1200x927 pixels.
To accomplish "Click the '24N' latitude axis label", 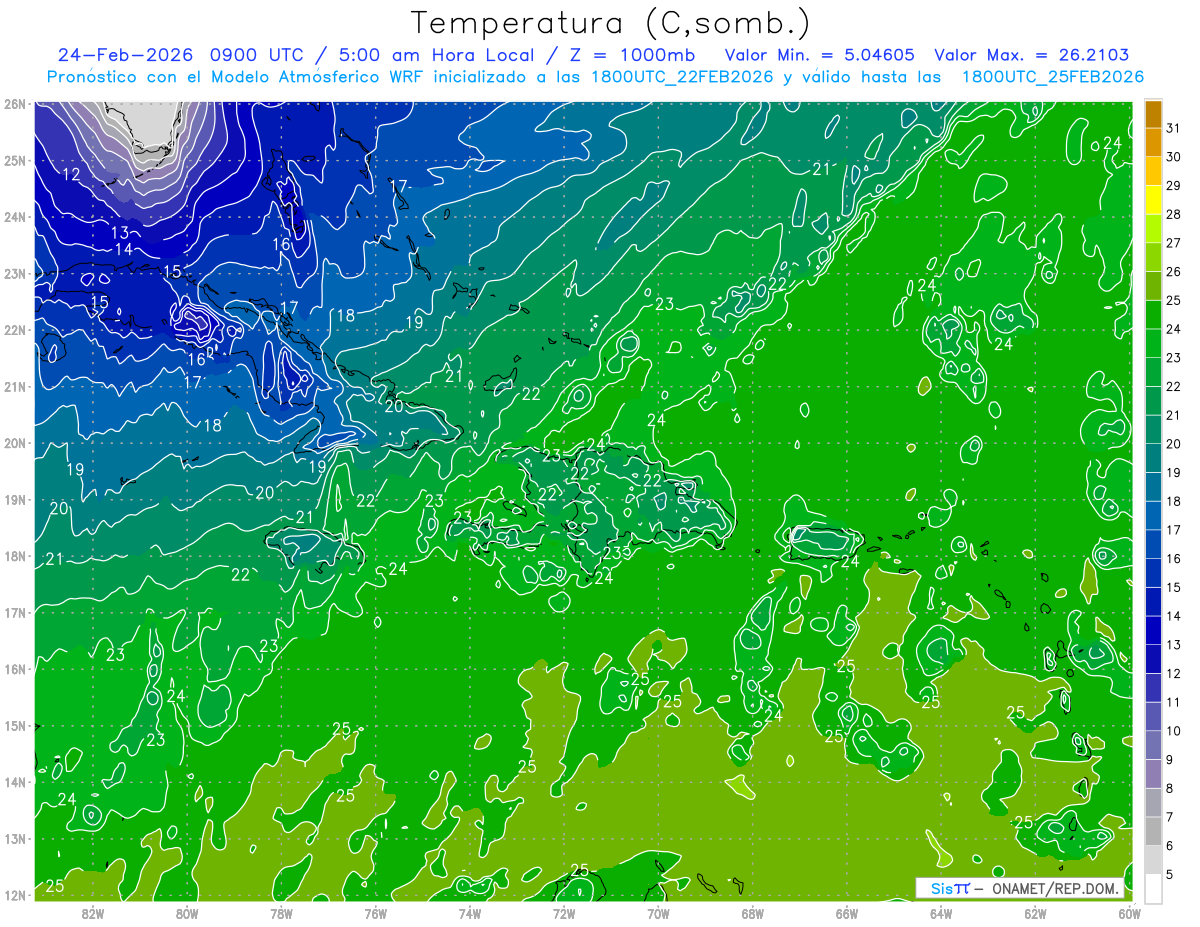I will pyautogui.click(x=14, y=217).
